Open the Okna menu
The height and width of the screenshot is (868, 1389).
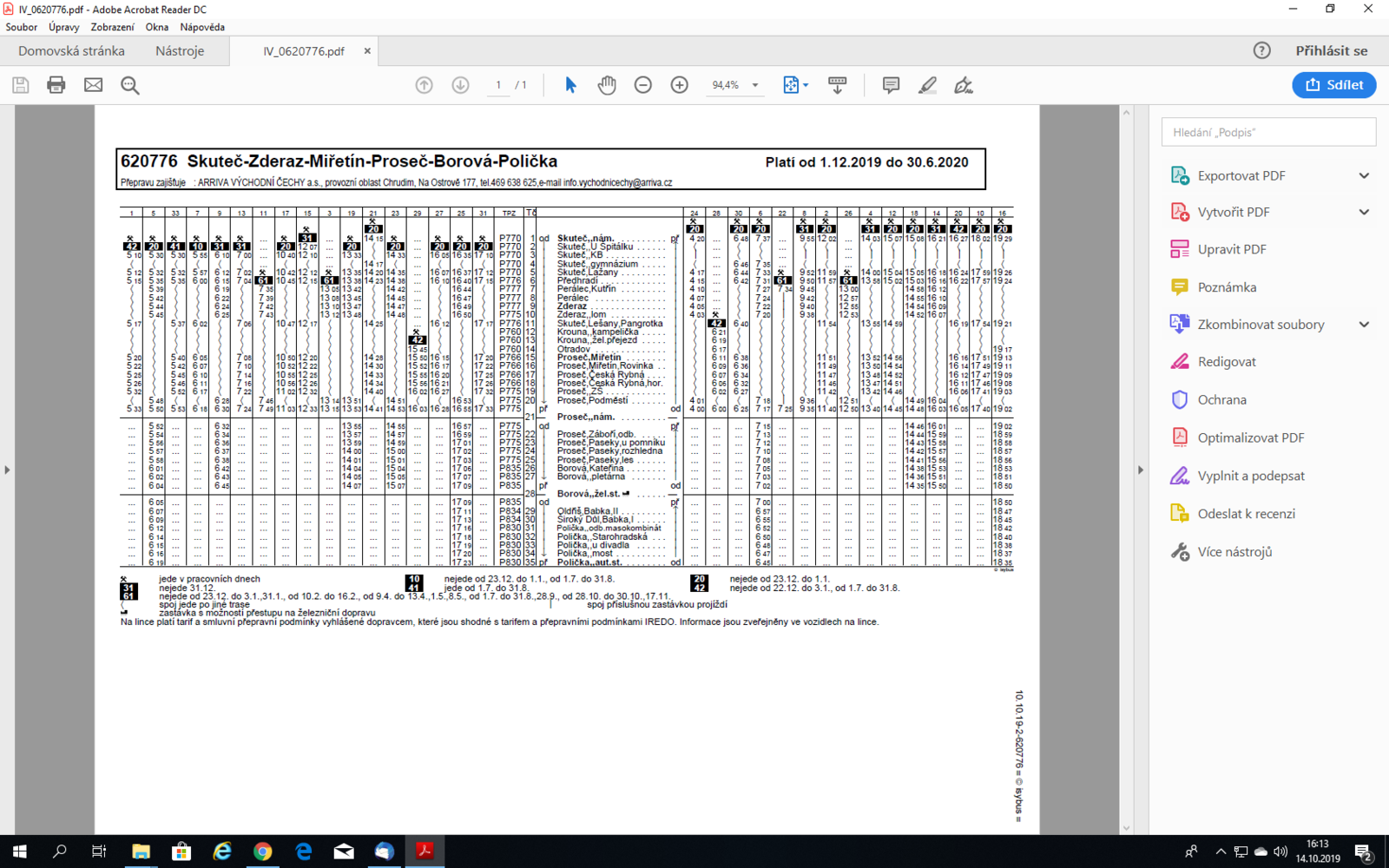click(x=157, y=27)
